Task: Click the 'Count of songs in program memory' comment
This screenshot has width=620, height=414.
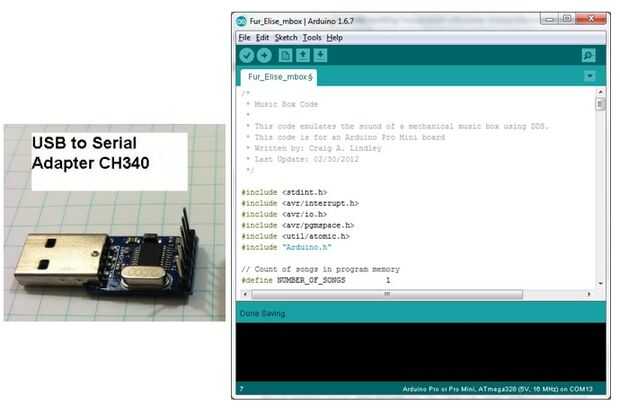Action: tap(321, 269)
